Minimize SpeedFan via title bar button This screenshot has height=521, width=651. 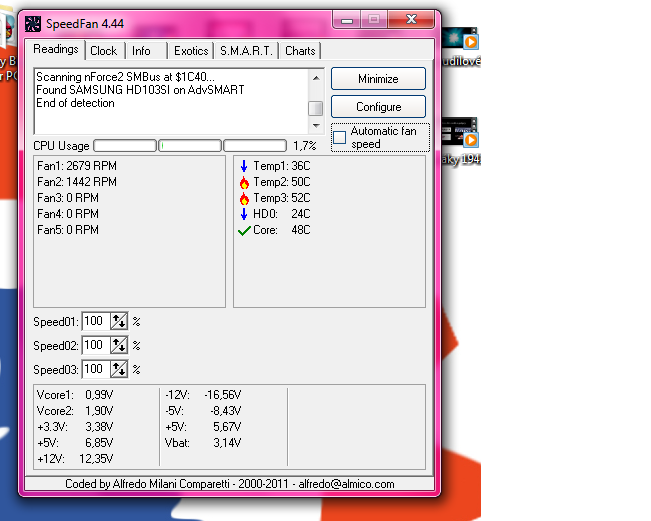[x=347, y=19]
